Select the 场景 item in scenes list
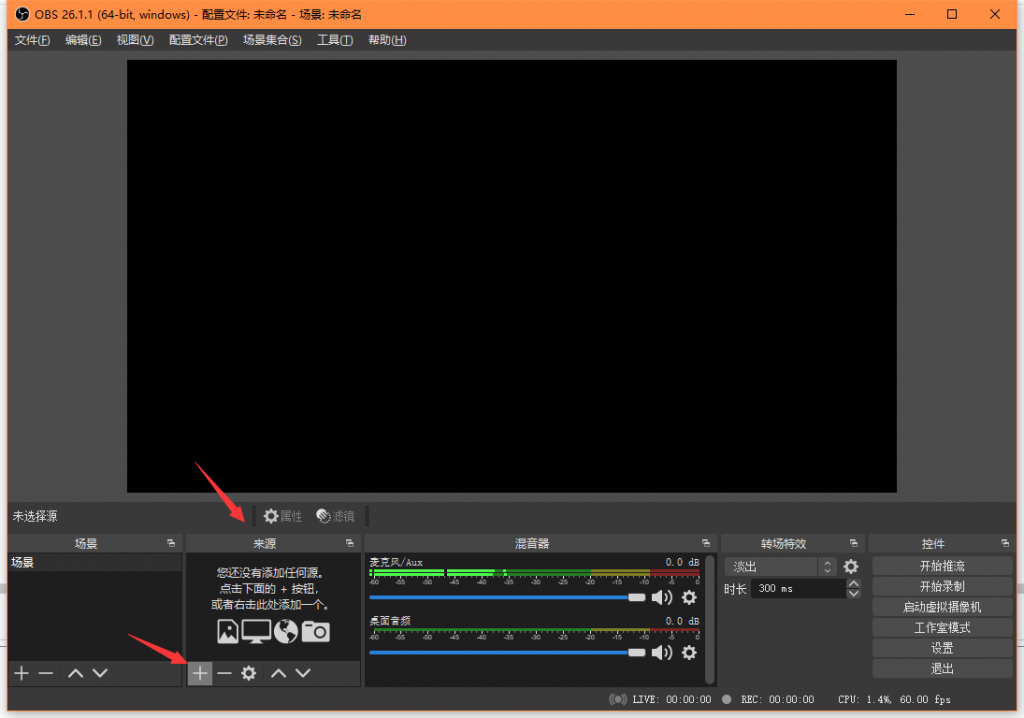Viewport: 1024px width, 718px height. tap(95, 563)
